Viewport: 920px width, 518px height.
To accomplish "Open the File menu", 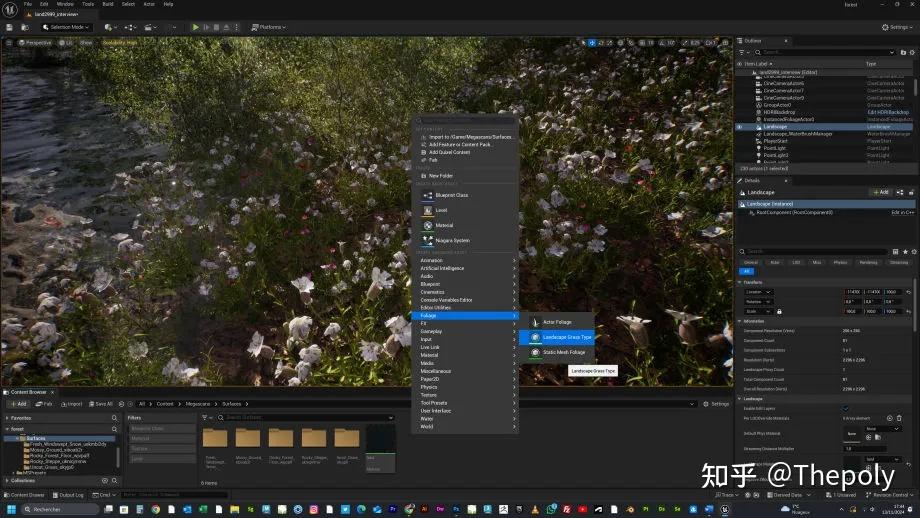I will (28, 4).
